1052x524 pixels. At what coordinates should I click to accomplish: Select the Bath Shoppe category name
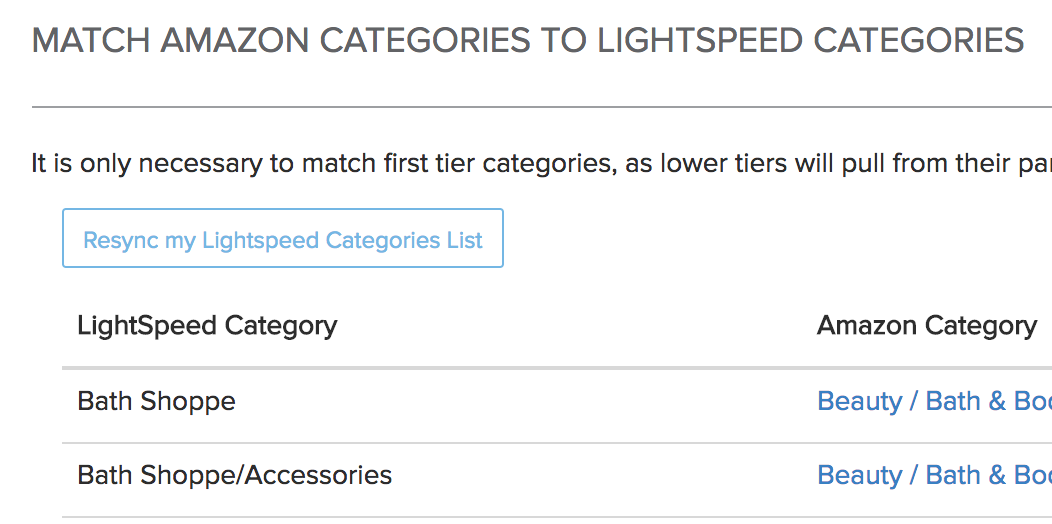point(157,401)
